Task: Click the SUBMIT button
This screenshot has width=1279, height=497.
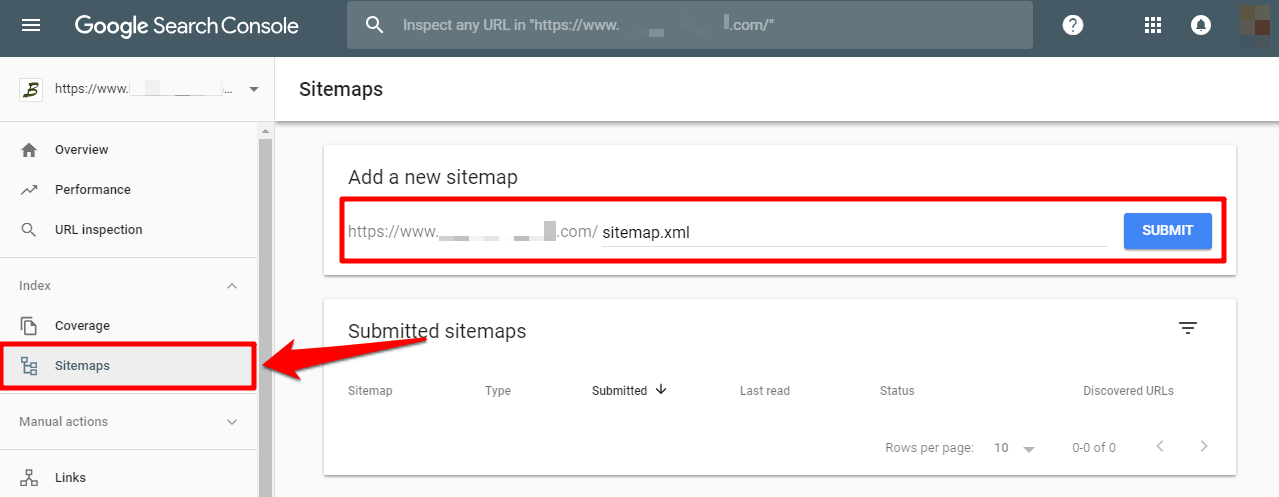Action: pyautogui.click(x=1168, y=231)
